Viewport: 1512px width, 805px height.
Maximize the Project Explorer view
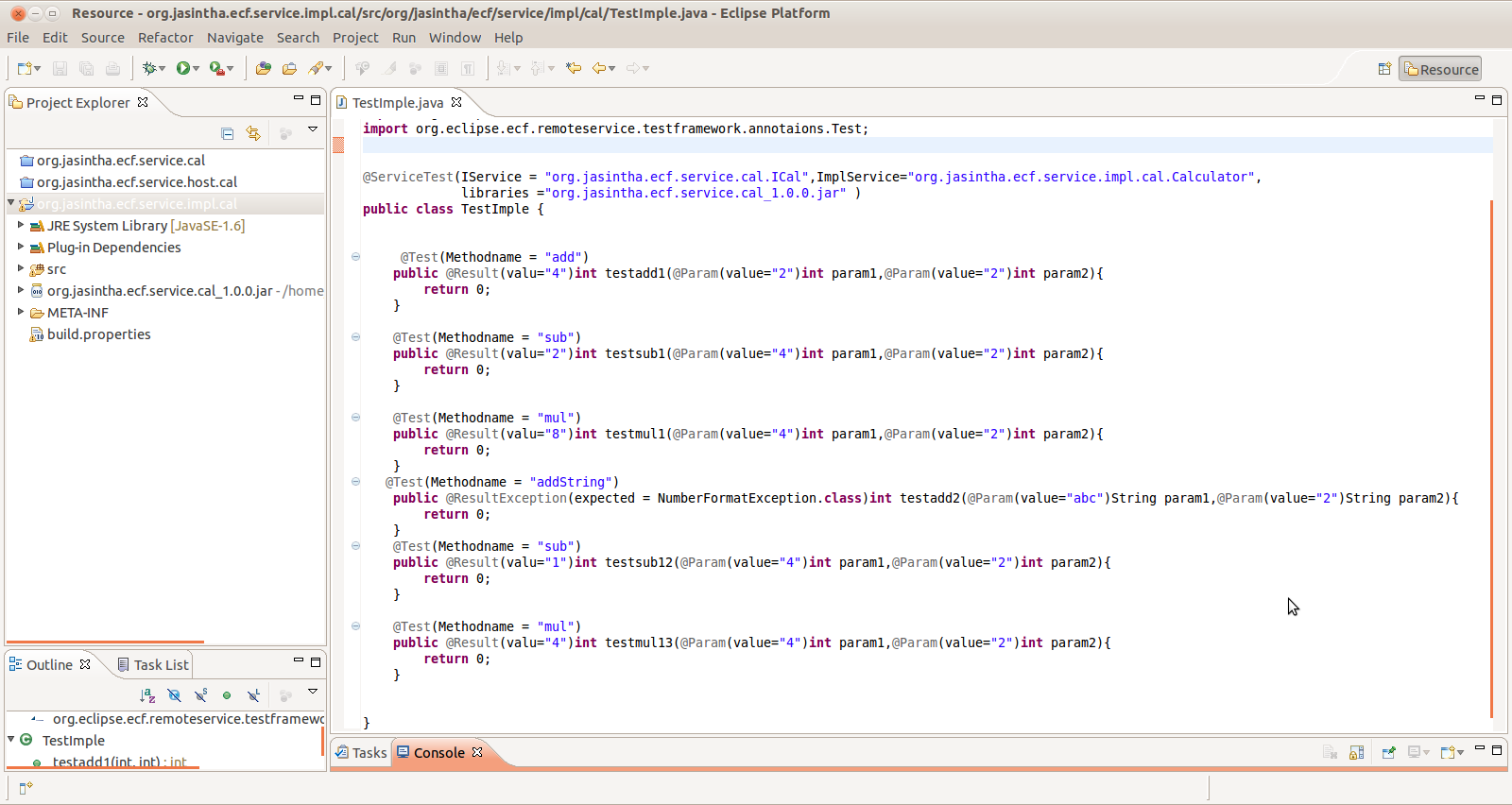pos(316,99)
